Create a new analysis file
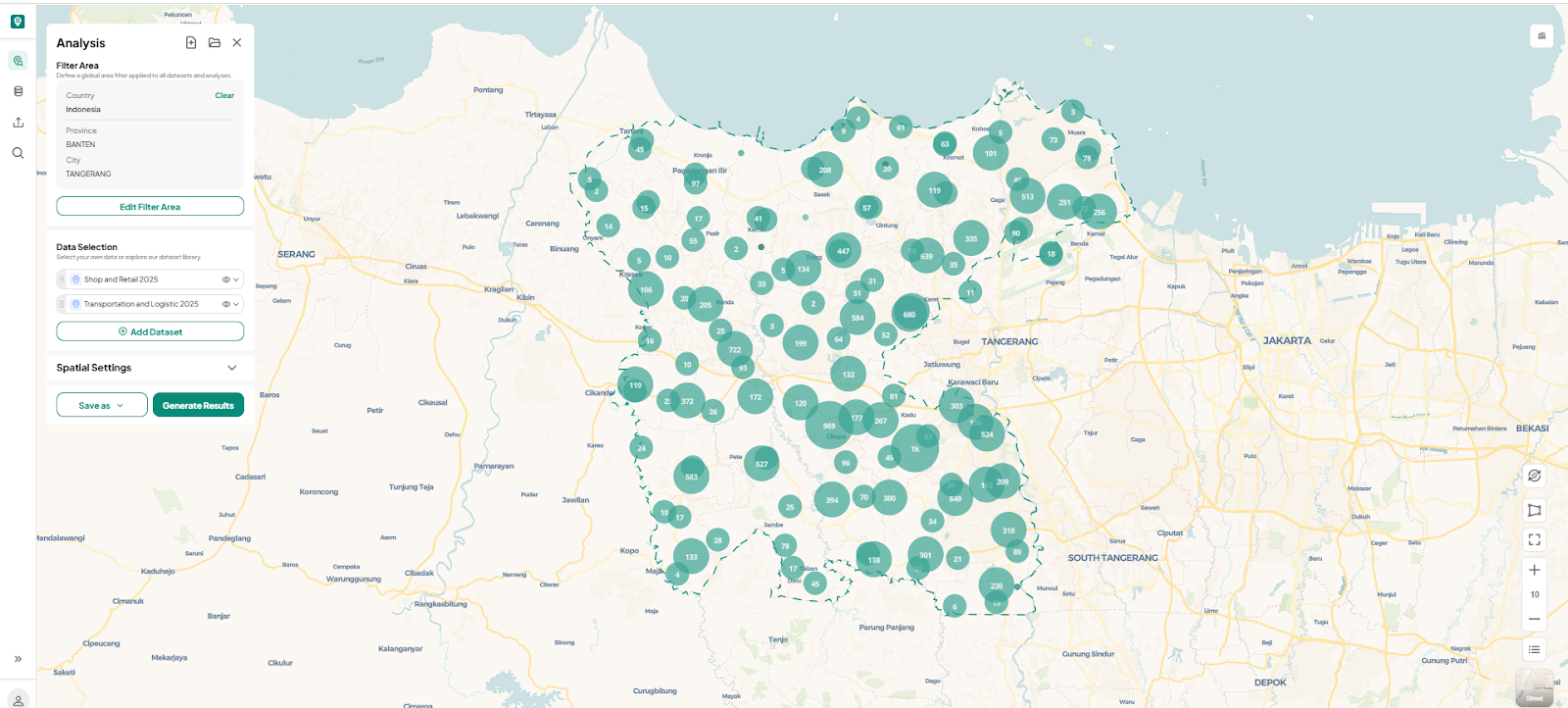Screen dimensions: 1568x708 point(191,42)
